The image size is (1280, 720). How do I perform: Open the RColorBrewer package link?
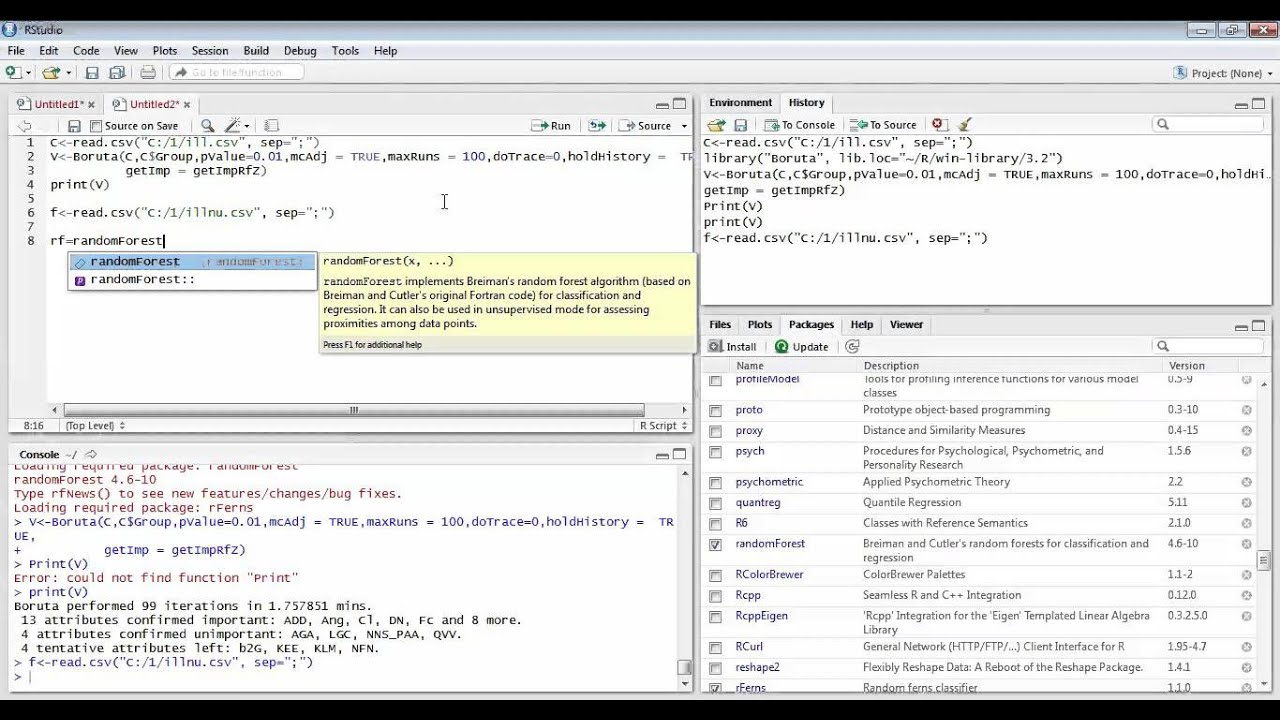pyautogui.click(x=769, y=575)
